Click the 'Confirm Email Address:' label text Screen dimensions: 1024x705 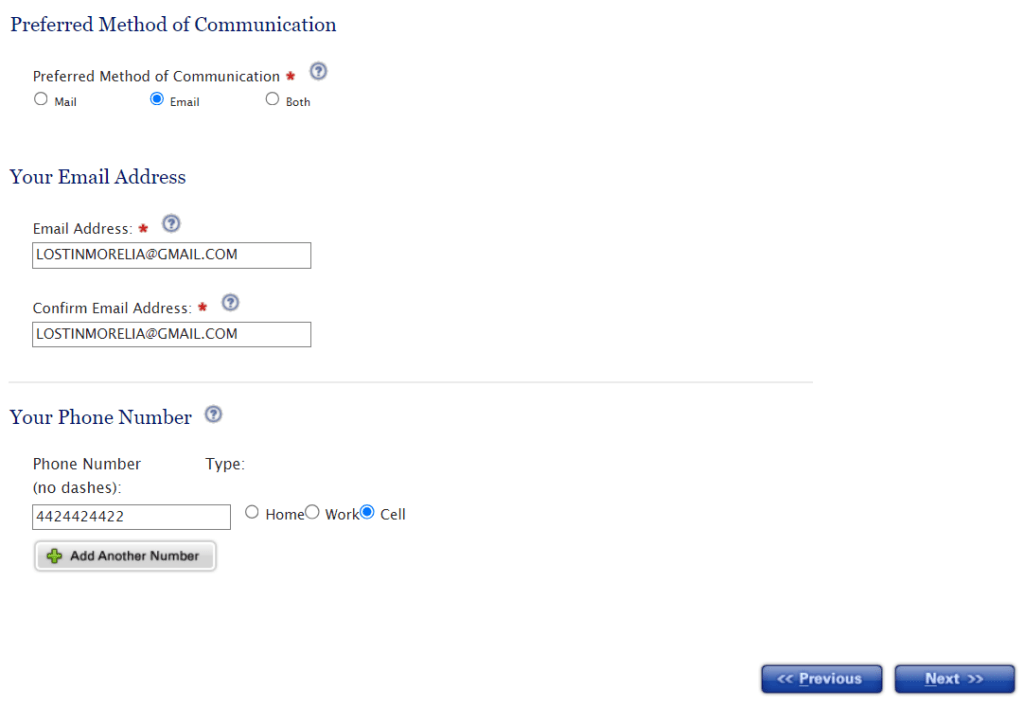(x=112, y=308)
